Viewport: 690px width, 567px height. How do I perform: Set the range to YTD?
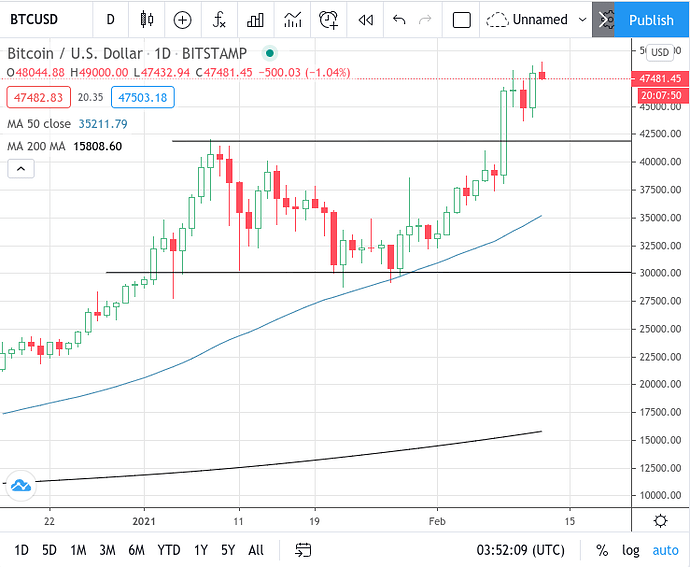click(x=169, y=550)
